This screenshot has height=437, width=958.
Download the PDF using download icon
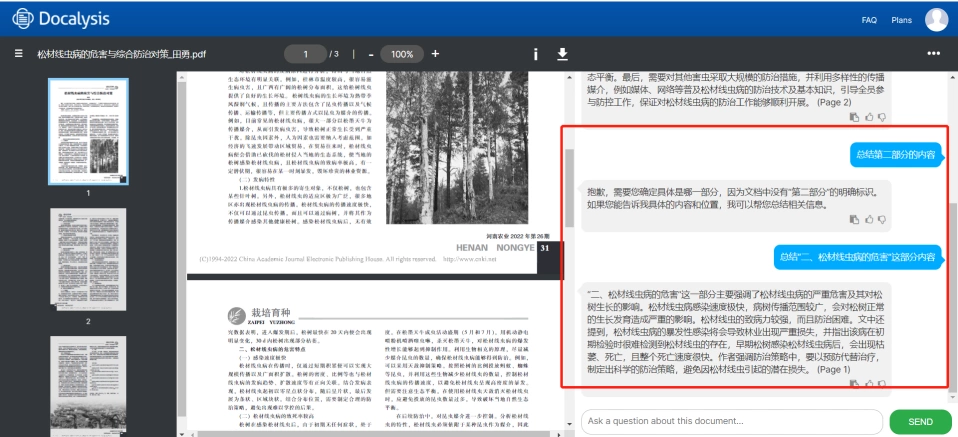coord(563,54)
